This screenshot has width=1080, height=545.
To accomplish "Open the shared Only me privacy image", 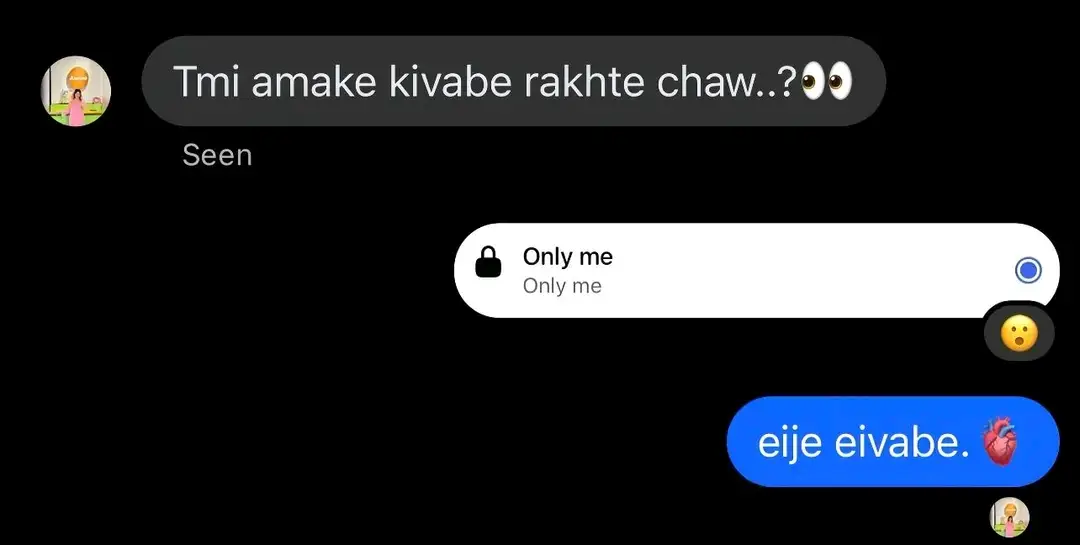I will pyautogui.click(x=756, y=270).
